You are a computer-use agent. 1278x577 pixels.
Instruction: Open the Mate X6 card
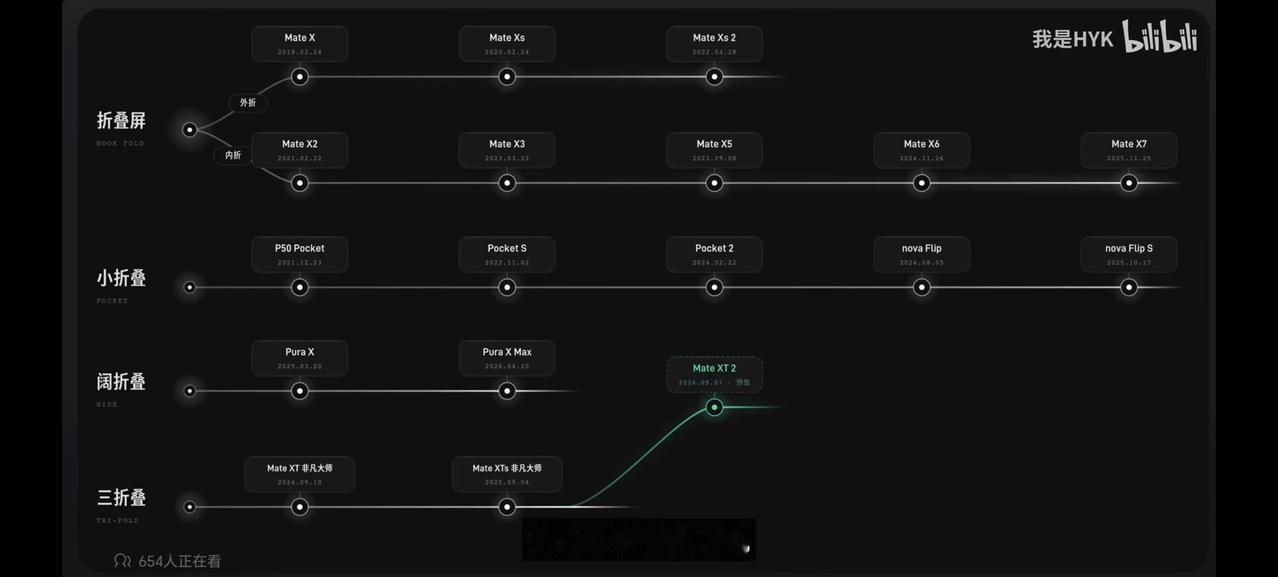point(922,150)
